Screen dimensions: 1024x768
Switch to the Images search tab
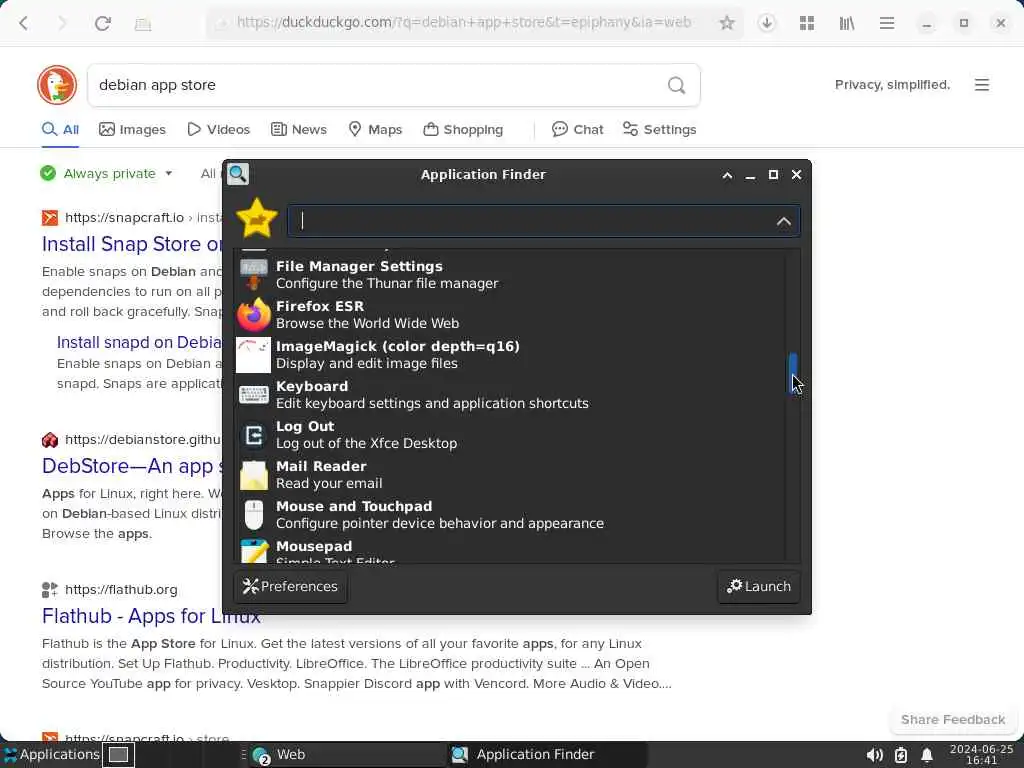tap(133, 129)
